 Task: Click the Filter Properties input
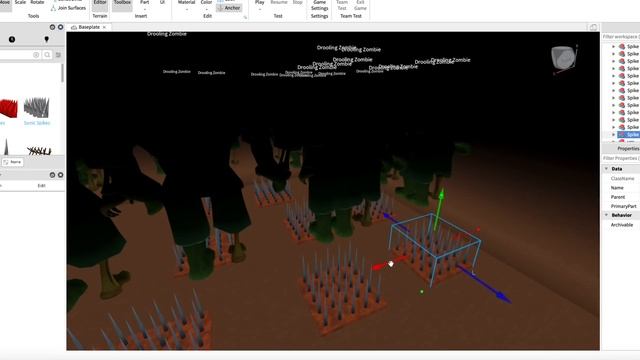click(621, 158)
